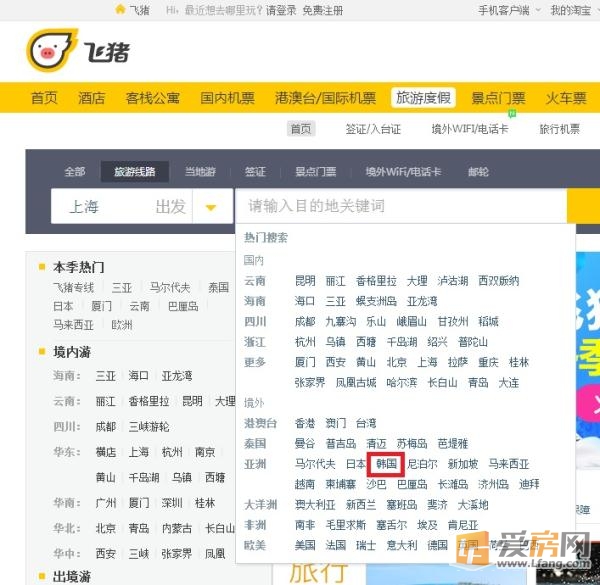Viewport: 600px width, 585px height.
Task: Choose 美国 in the 欧美 row
Action: (305, 546)
